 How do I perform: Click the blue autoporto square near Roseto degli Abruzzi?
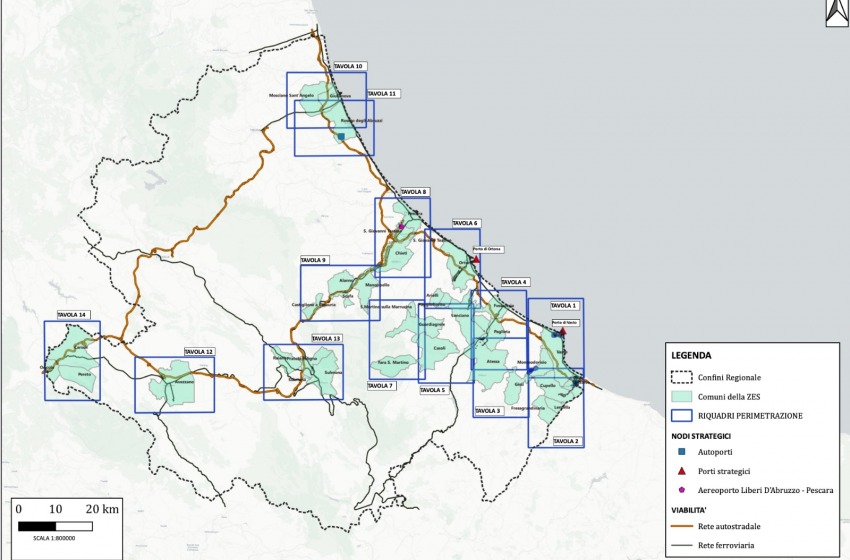(x=341, y=137)
